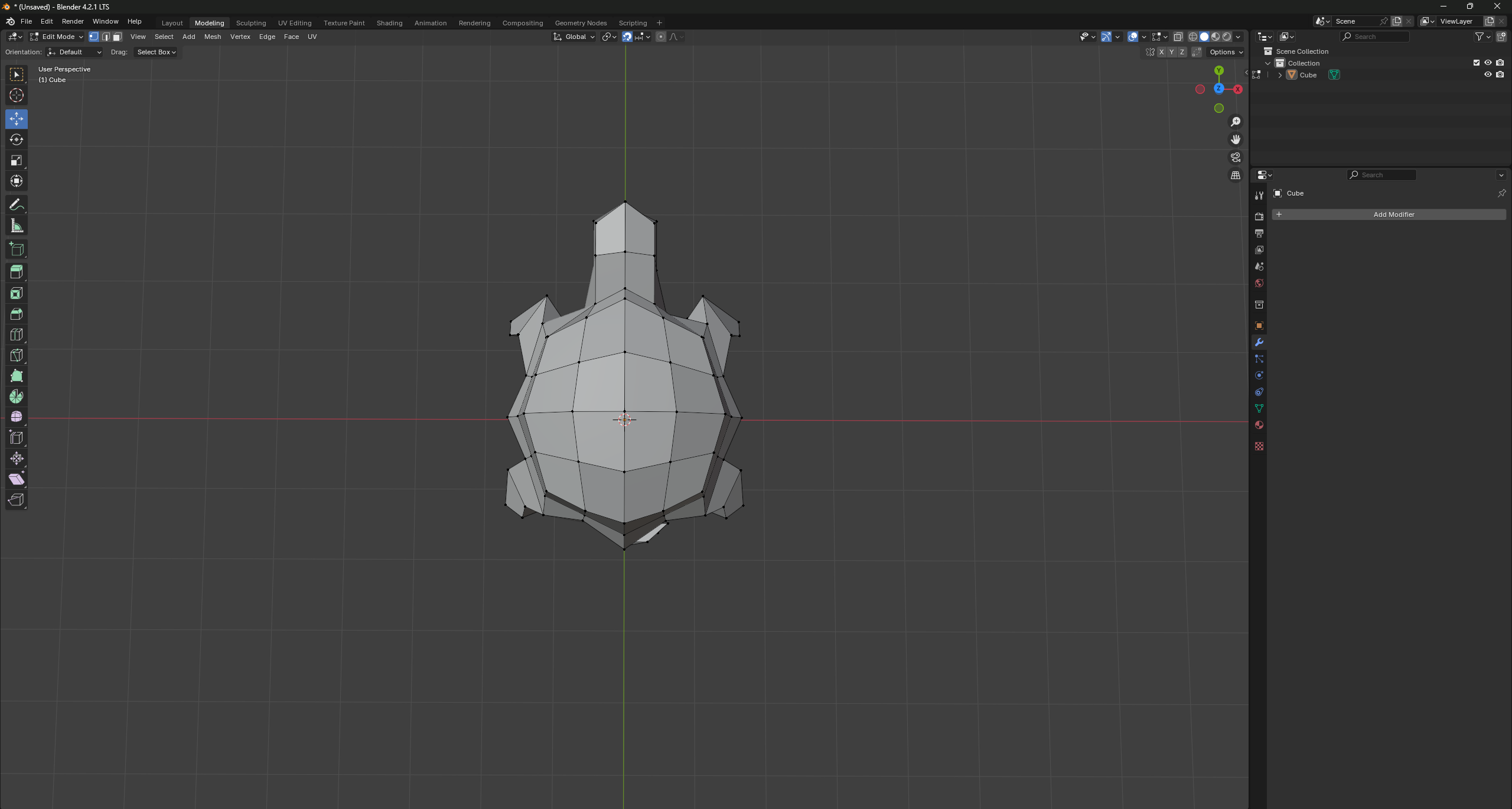Open the Render menu in top bar

[73, 21]
